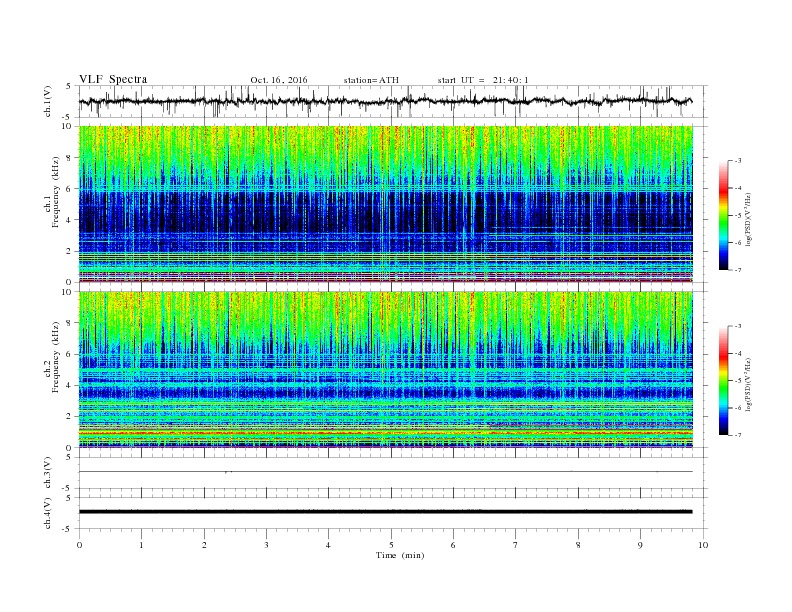This screenshot has height=612, width=792.
Task: Click the "8" kHz tick on ch.1 spectrogram
Action: tap(70, 158)
